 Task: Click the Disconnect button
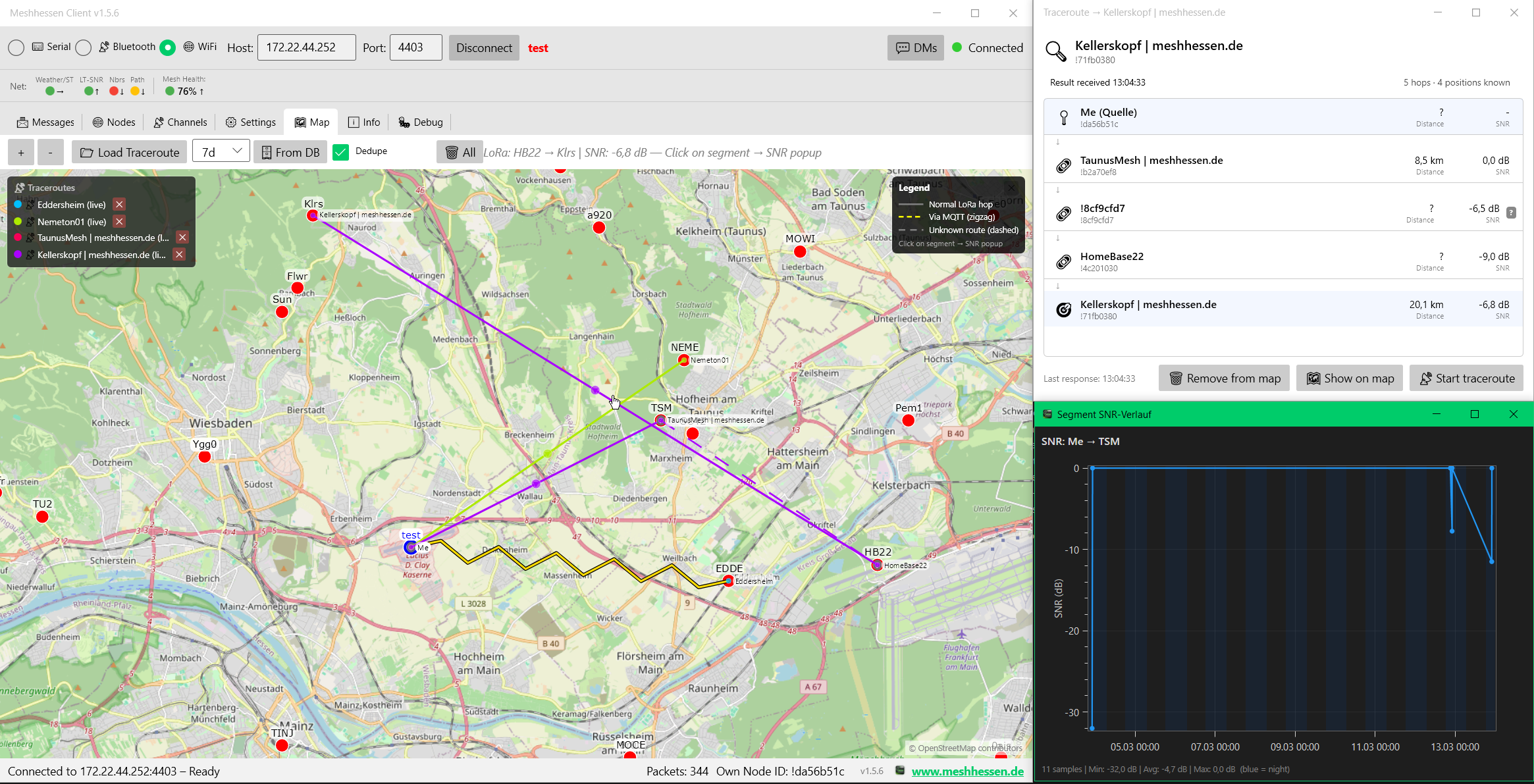coord(484,47)
